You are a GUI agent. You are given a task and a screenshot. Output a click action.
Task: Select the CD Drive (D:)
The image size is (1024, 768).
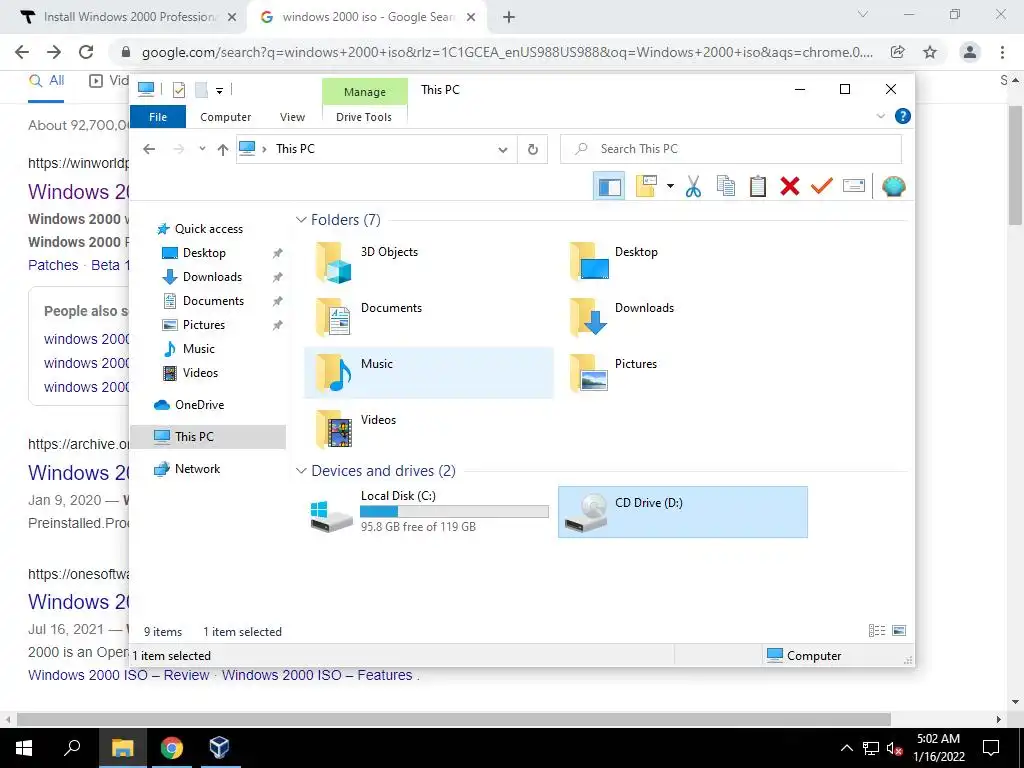tap(682, 512)
